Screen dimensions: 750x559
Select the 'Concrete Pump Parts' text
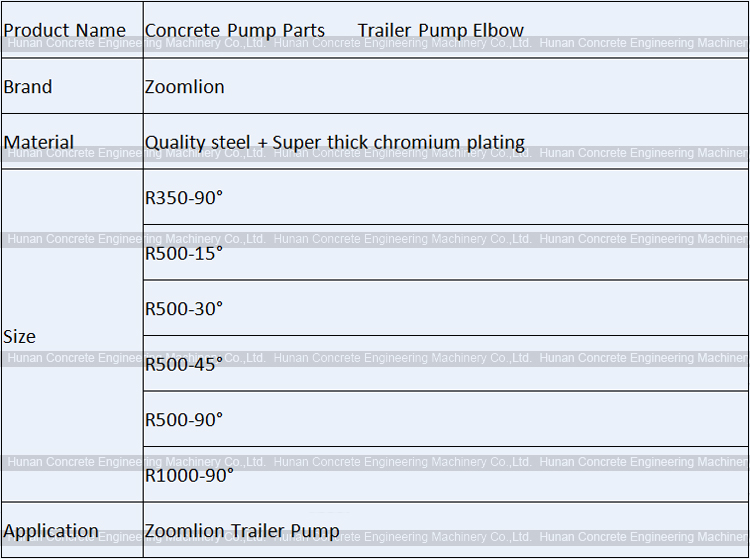coord(235,31)
